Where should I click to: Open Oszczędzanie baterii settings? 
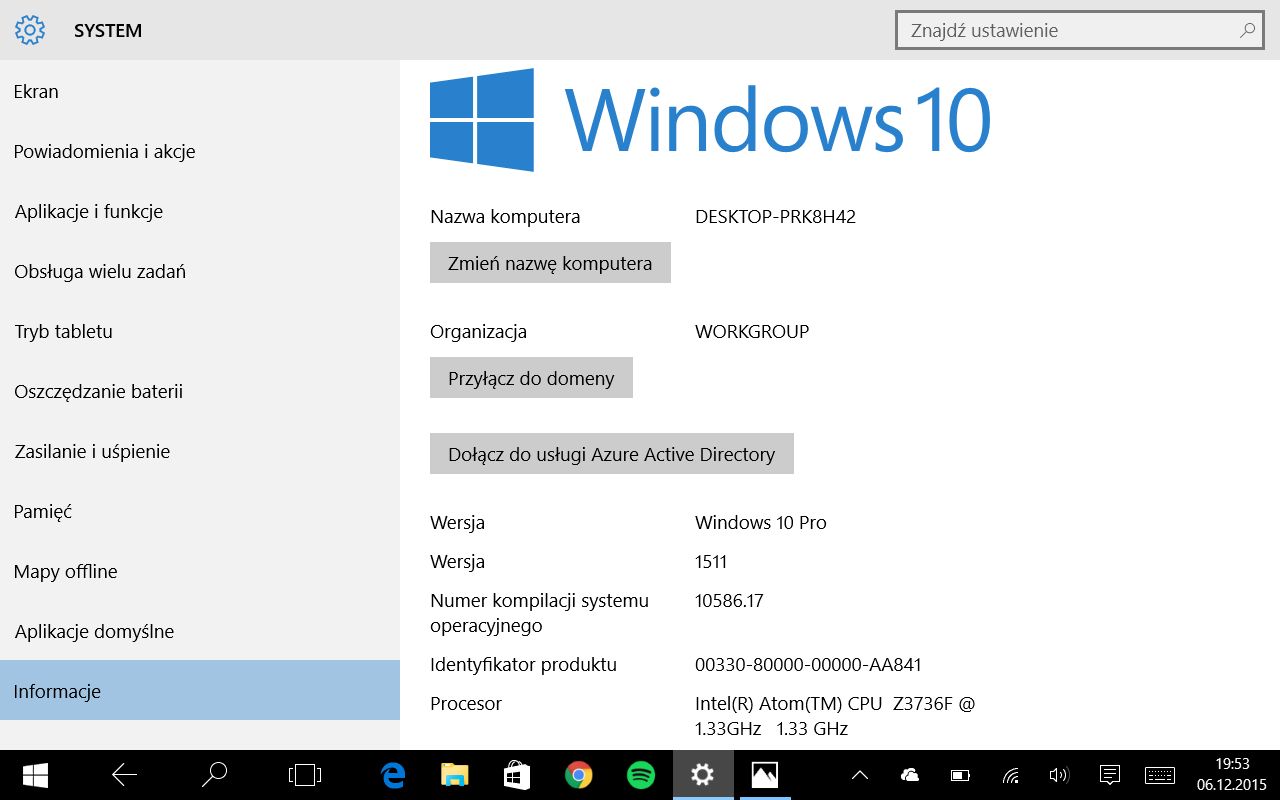(200, 391)
